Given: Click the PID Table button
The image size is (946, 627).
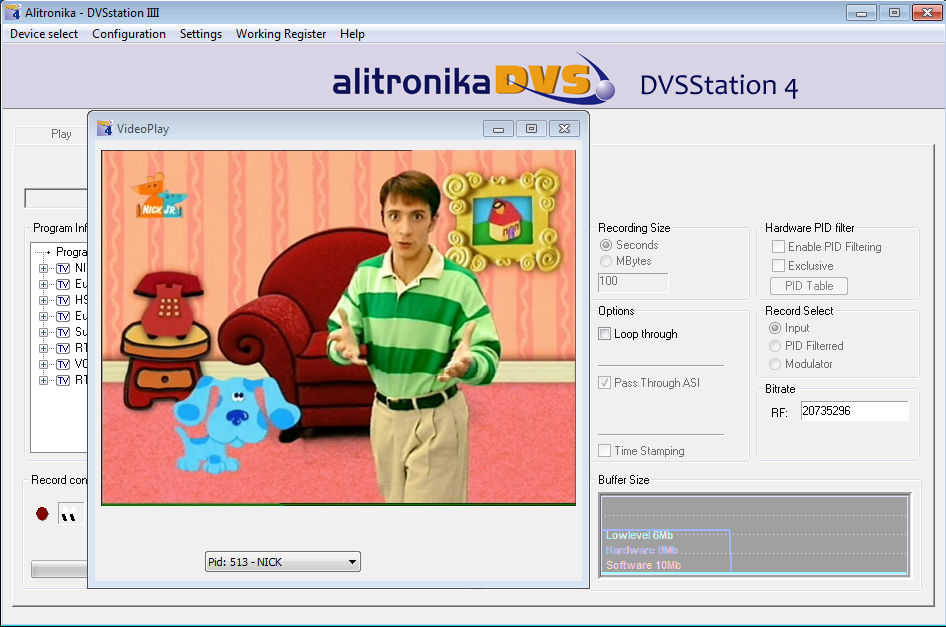Looking at the screenshot, I should tap(809, 286).
